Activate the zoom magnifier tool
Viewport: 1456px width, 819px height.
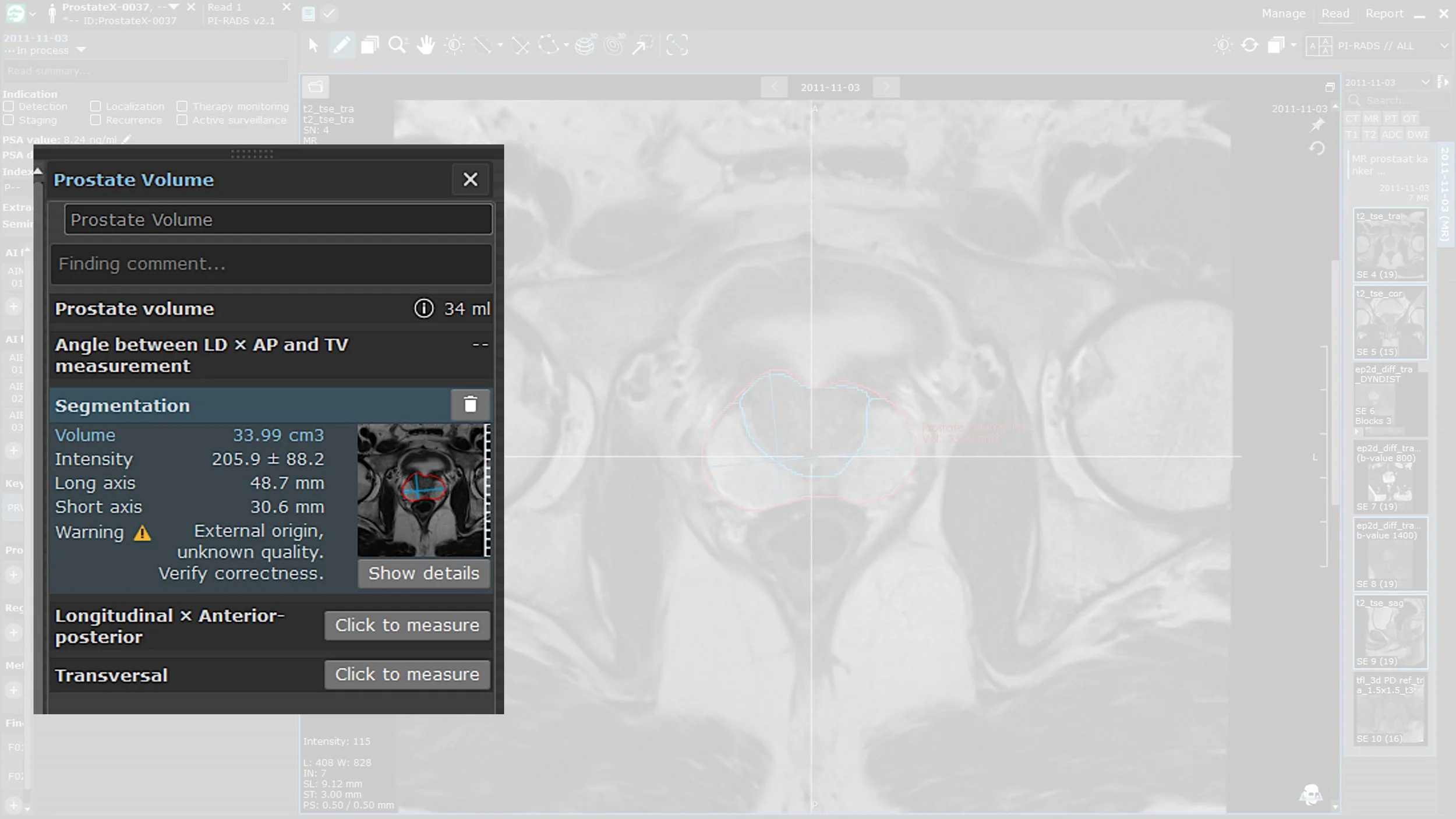[397, 45]
